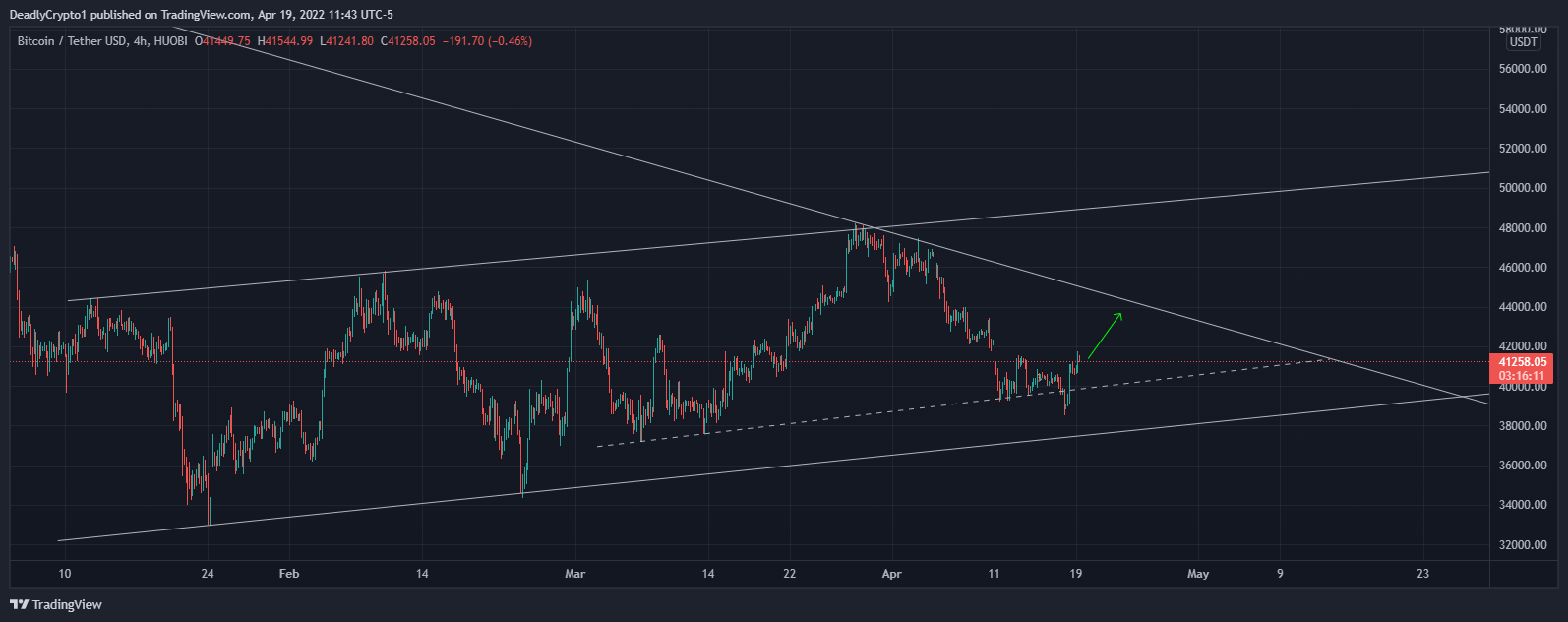Click the price axis value 44000.00
Screen dimensions: 1568x622
point(1524,307)
